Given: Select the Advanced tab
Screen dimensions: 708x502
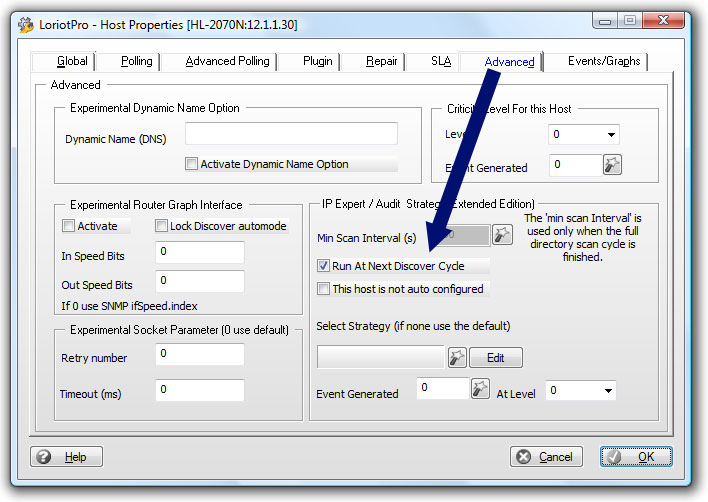Looking at the screenshot, I should (x=501, y=61).
